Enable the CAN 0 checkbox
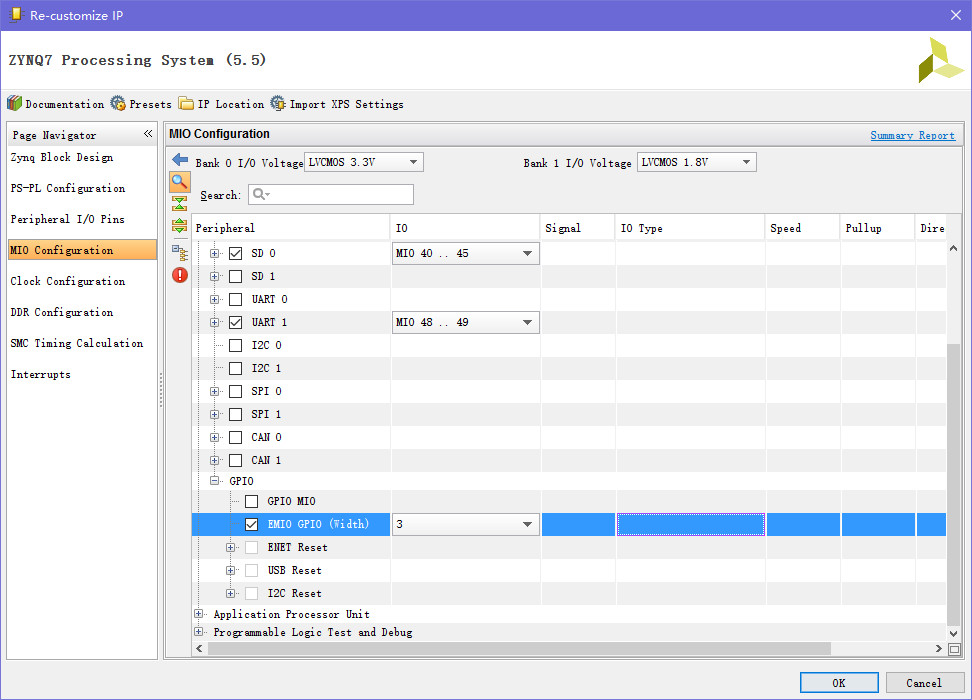Image resolution: width=972 pixels, height=700 pixels. click(236, 437)
